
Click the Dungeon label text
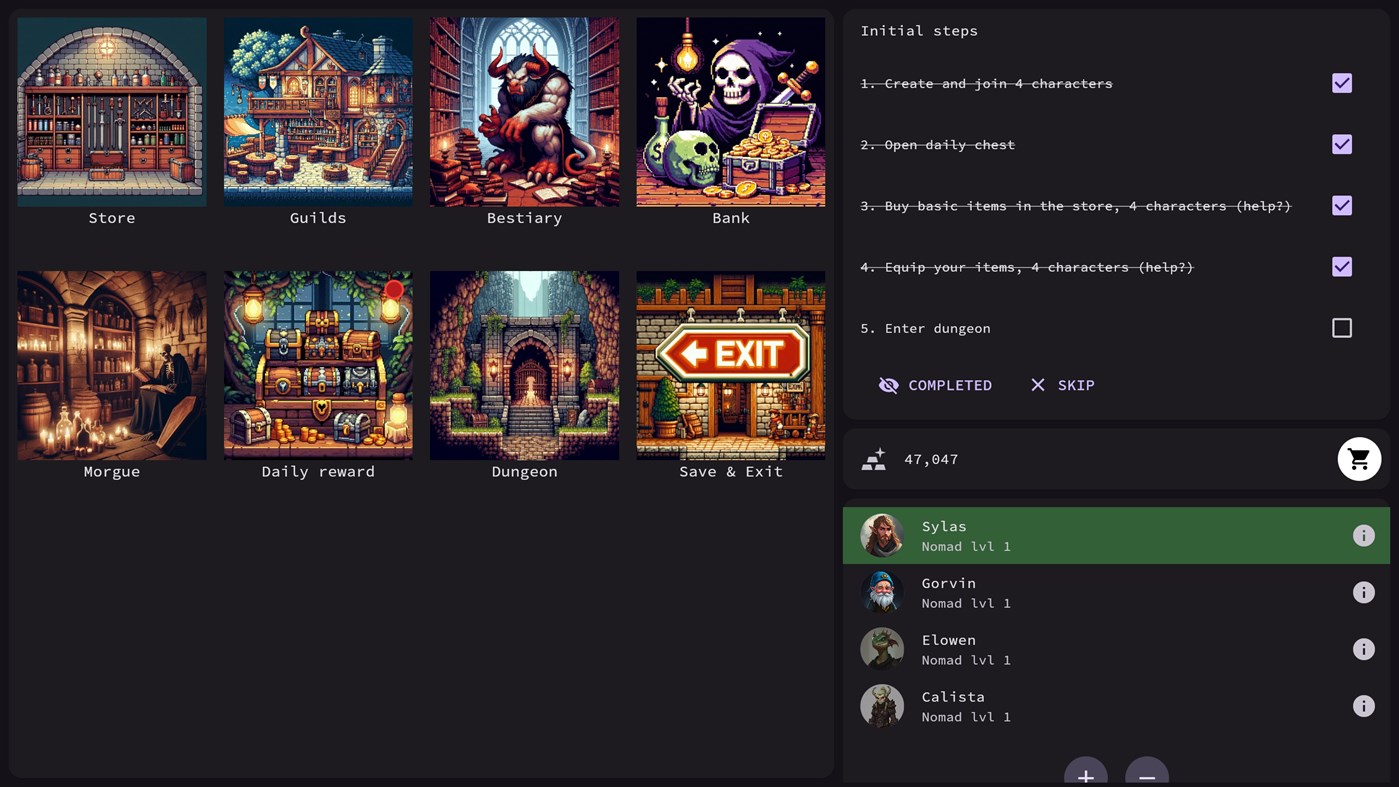pos(524,471)
